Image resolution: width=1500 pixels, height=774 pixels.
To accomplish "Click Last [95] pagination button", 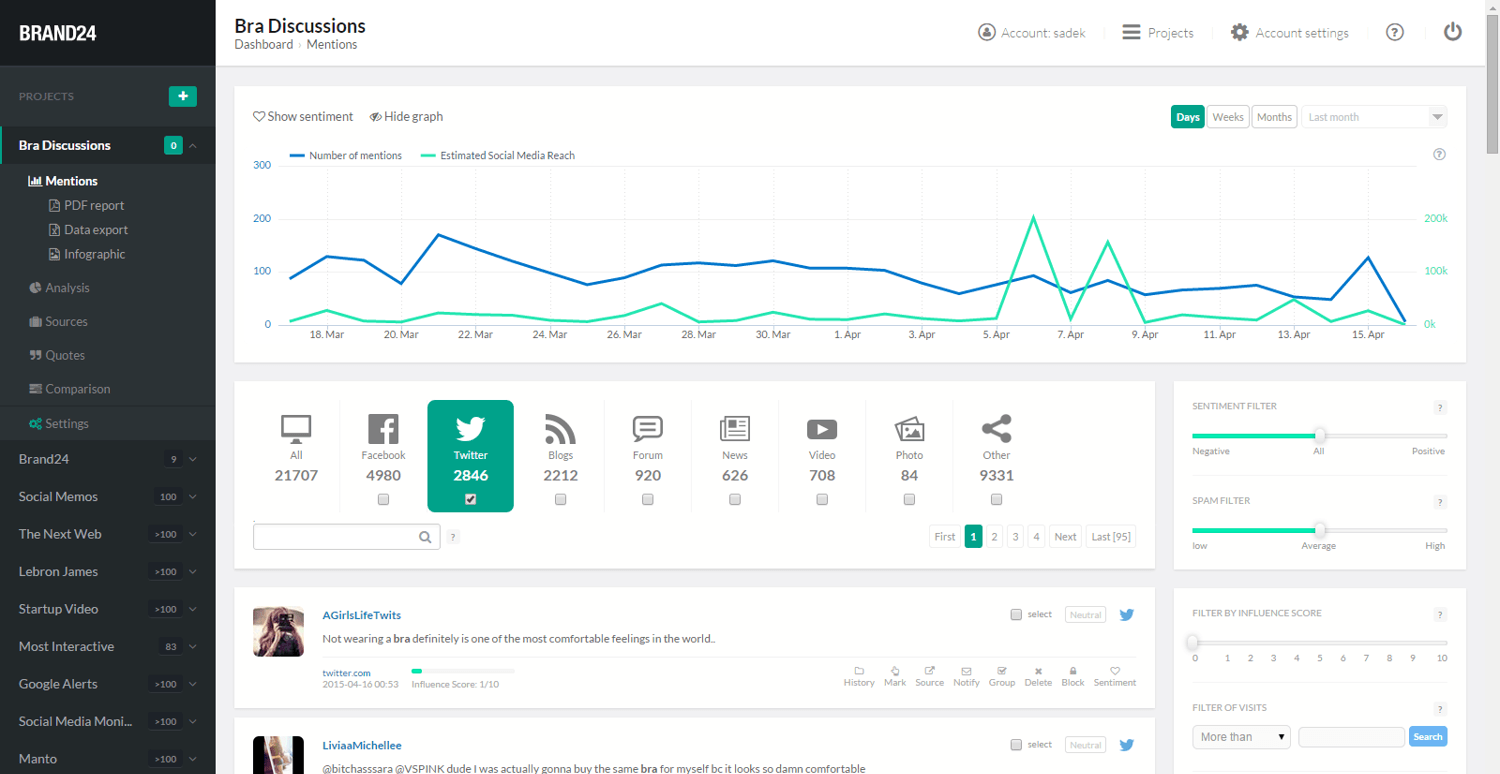I will coord(1111,537).
